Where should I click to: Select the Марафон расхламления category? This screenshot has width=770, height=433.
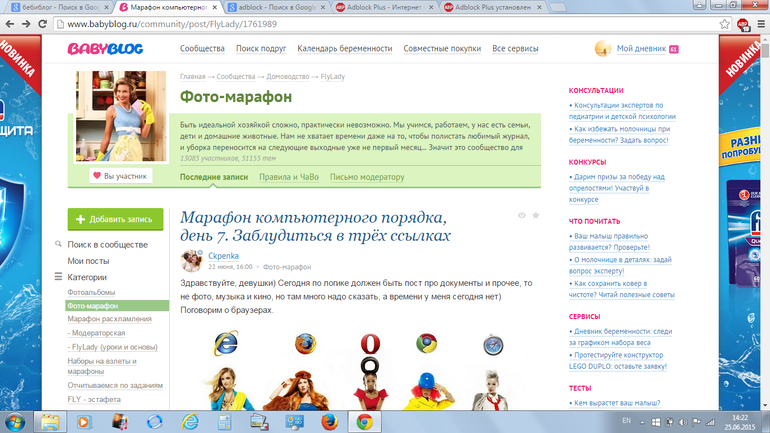110,319
